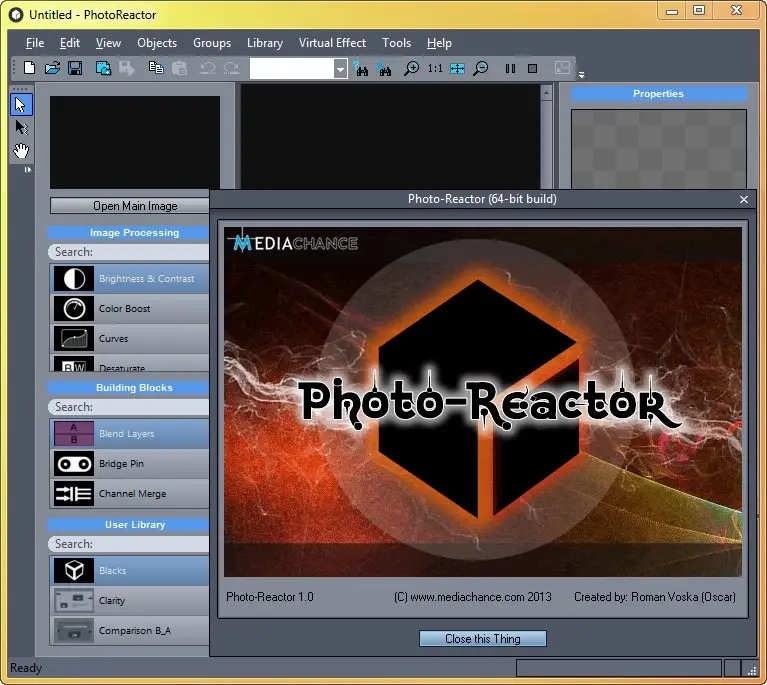Click Close this Thing button
767x685 pixels.
click(x=482, y=639)
